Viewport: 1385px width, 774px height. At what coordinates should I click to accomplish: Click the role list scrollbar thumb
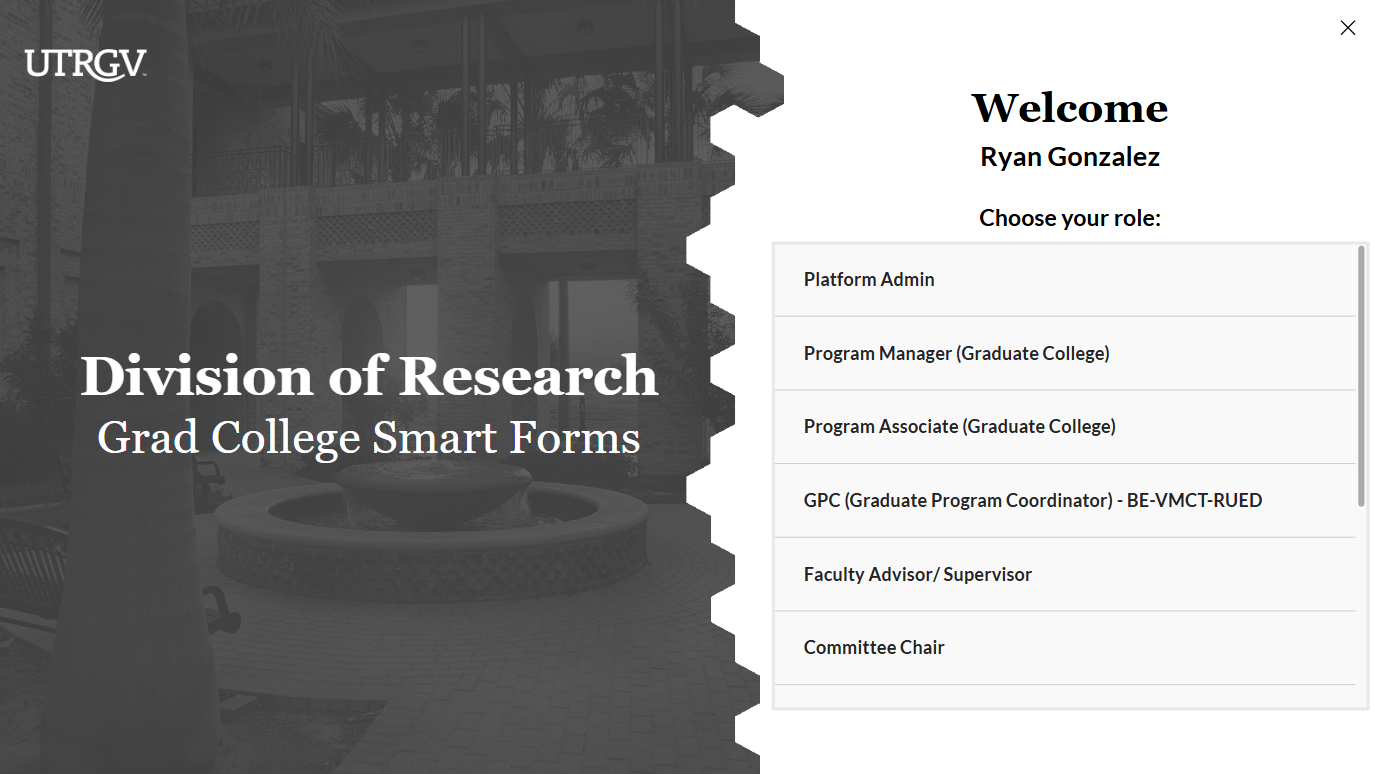[x=1361, y=375]
